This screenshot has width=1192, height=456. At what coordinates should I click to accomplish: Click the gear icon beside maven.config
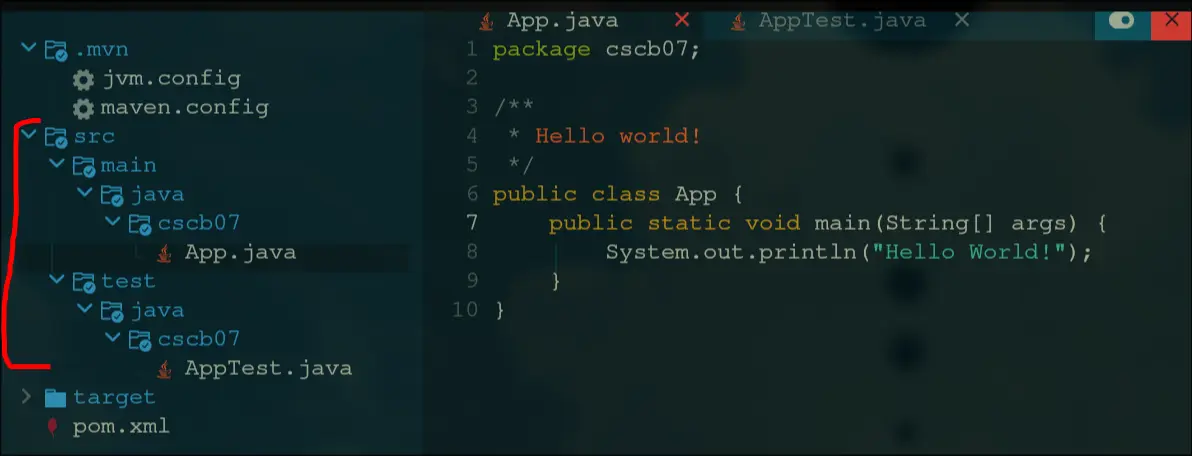tap(84, 108)
